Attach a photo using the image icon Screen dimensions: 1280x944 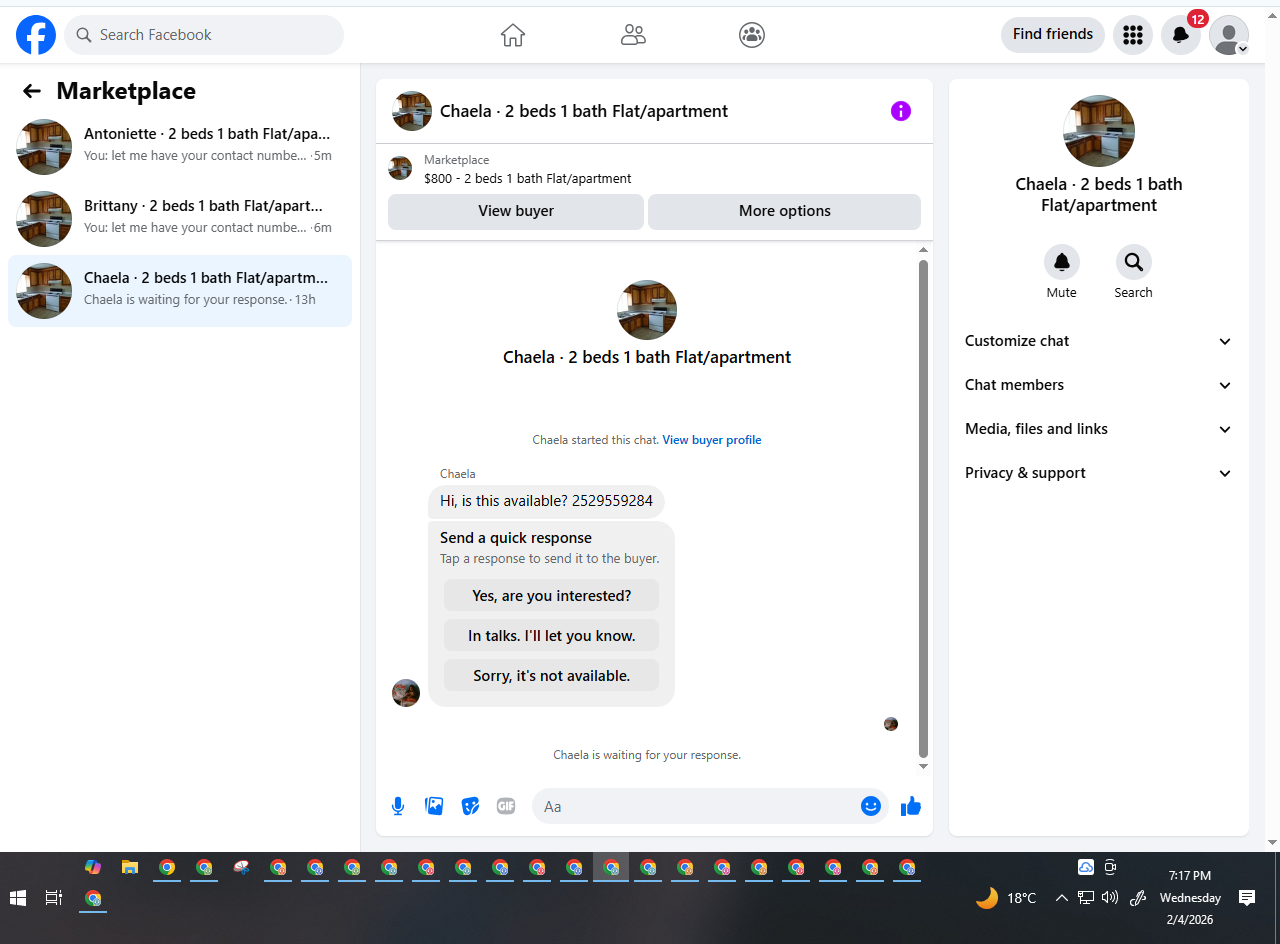(x=434, y=806)
